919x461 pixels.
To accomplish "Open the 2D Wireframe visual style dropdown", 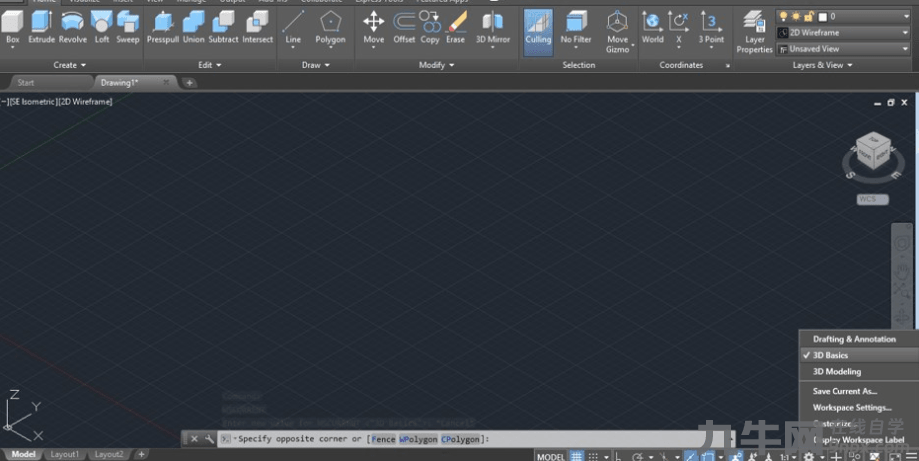I will tap(906, 33).
